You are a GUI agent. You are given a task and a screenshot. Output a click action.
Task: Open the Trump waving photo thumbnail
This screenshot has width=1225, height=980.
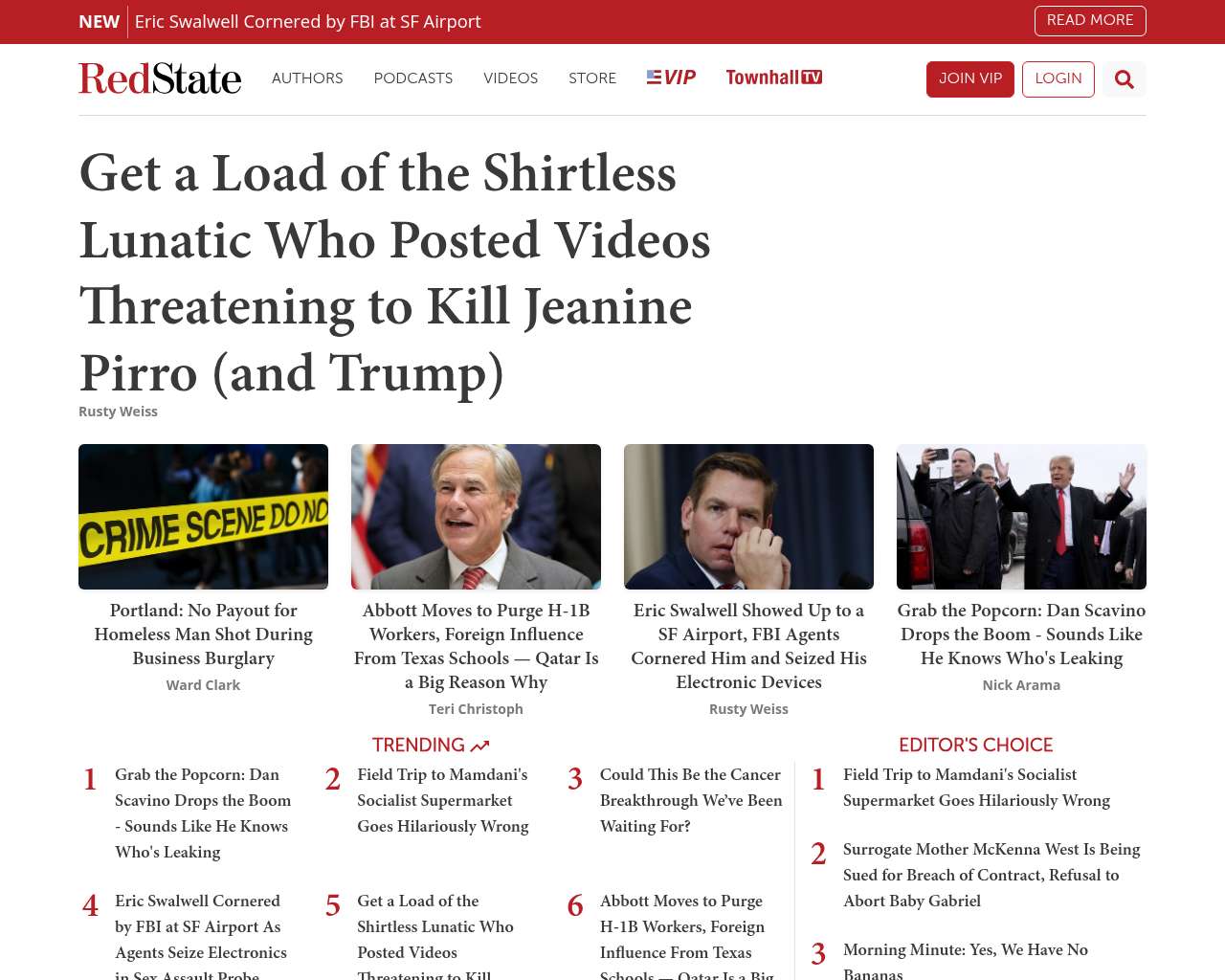click(x=1021, y=517)
